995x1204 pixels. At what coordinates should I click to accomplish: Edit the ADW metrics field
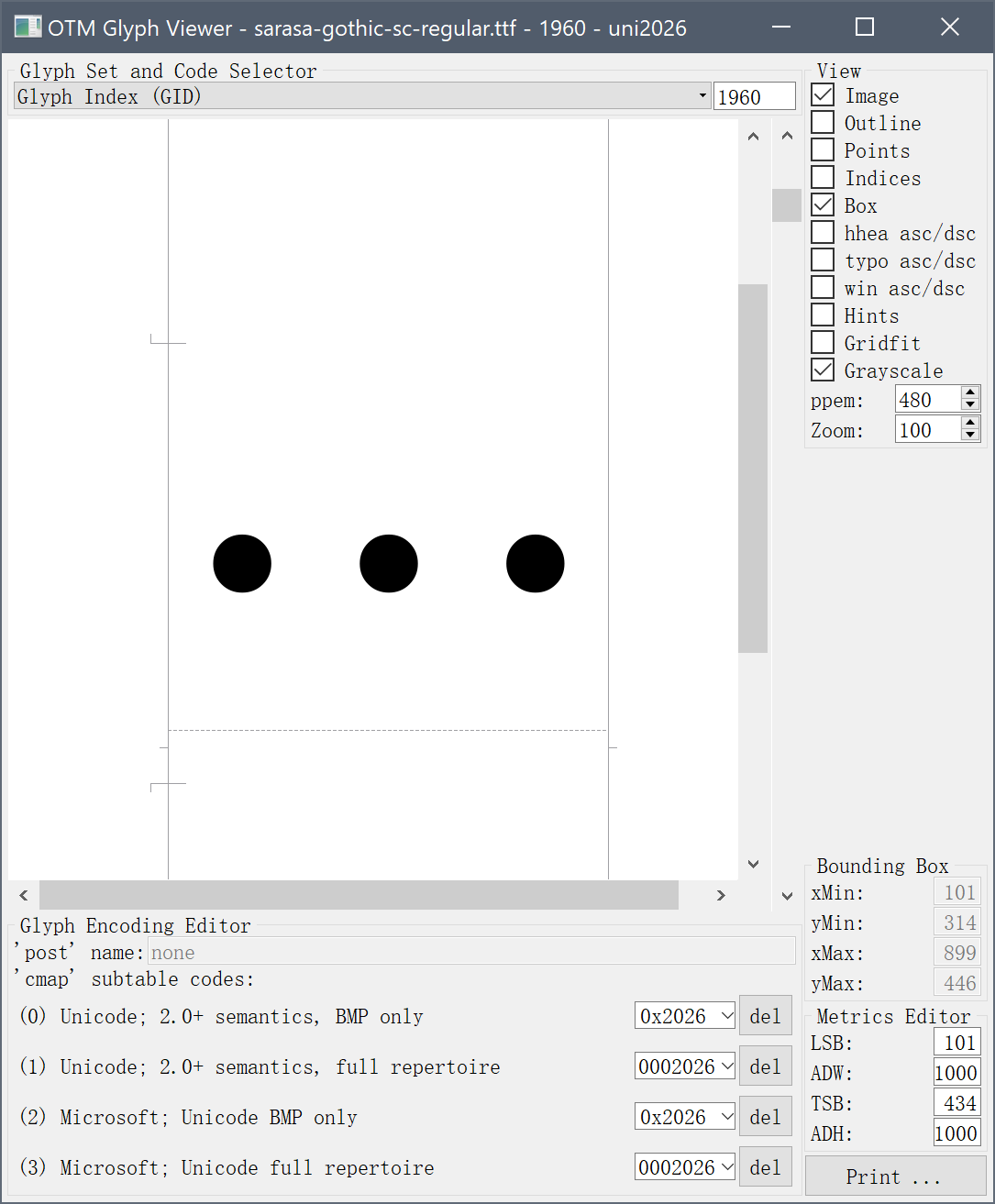click(x=957, y=1073)
